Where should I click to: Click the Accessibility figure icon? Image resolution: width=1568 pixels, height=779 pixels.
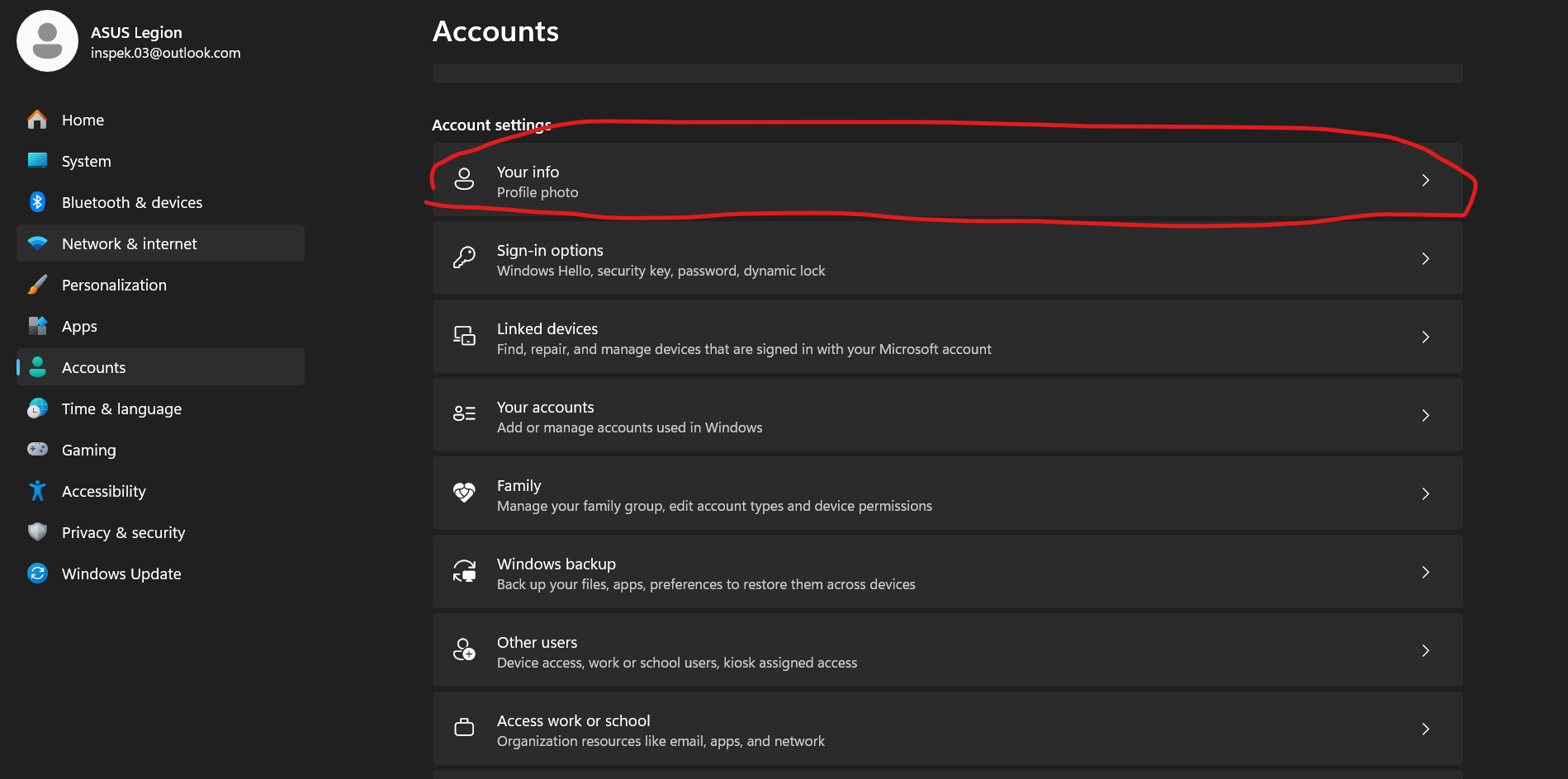click(x=37, y=491)
